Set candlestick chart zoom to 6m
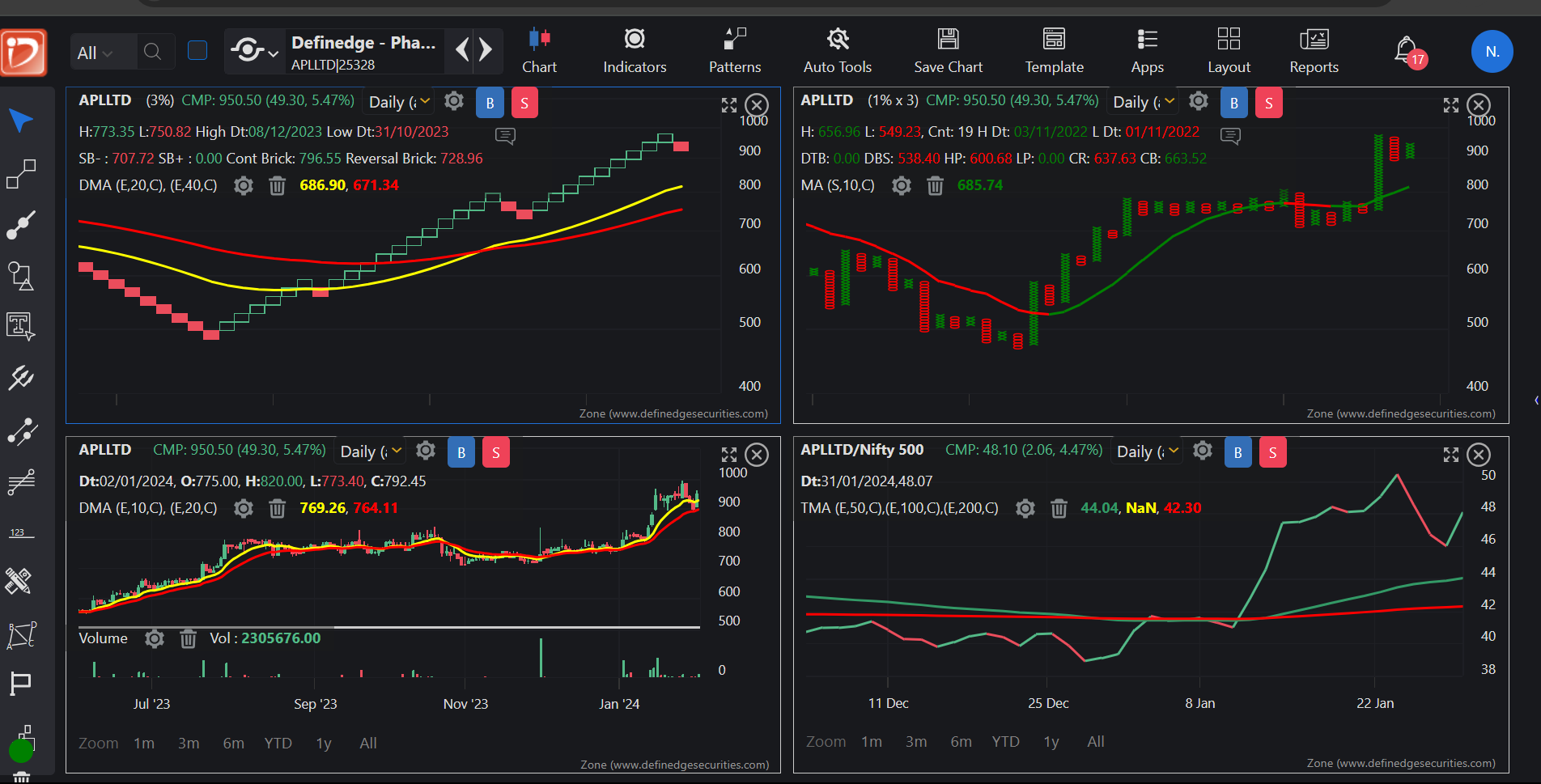 [x=234, y=743]
